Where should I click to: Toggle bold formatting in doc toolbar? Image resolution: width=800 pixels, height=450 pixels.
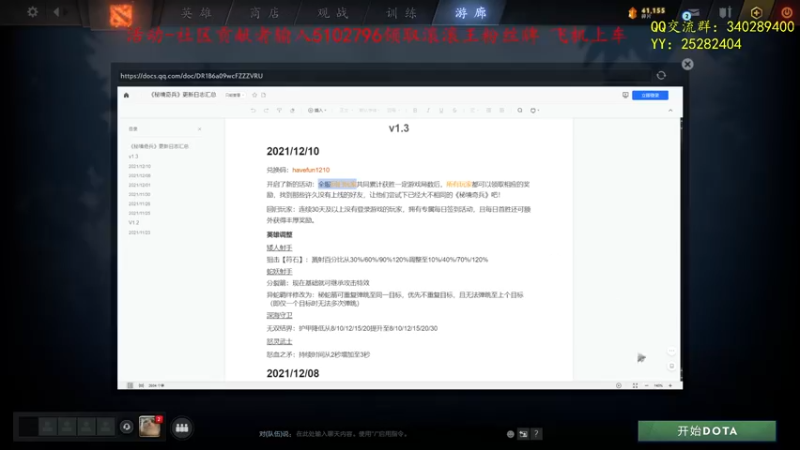pyautogui.click(x=415, y=110)
